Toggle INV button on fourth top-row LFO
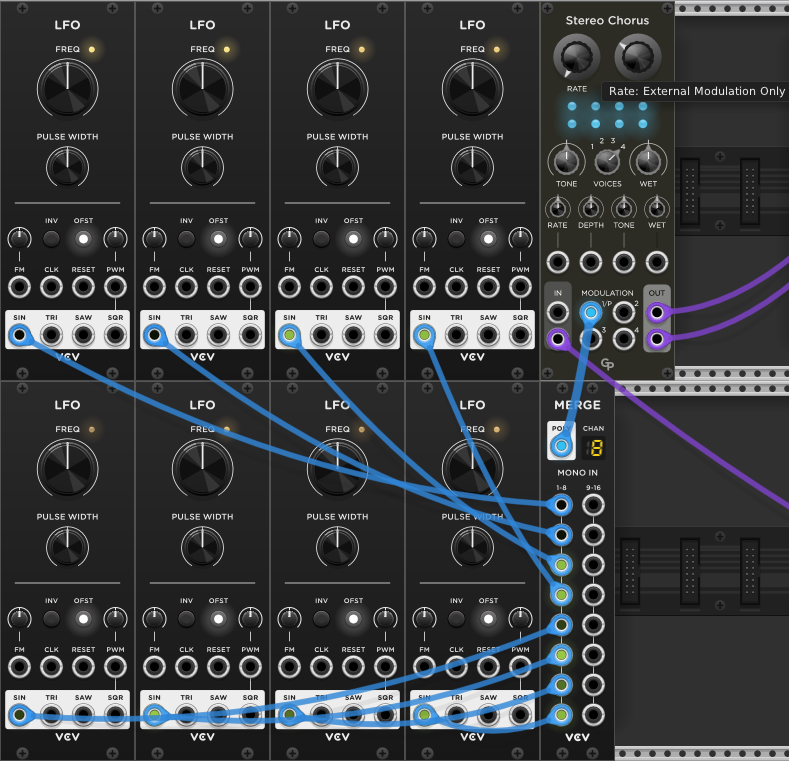This screenshot has height=761, width=789. (x=456, y=239)
